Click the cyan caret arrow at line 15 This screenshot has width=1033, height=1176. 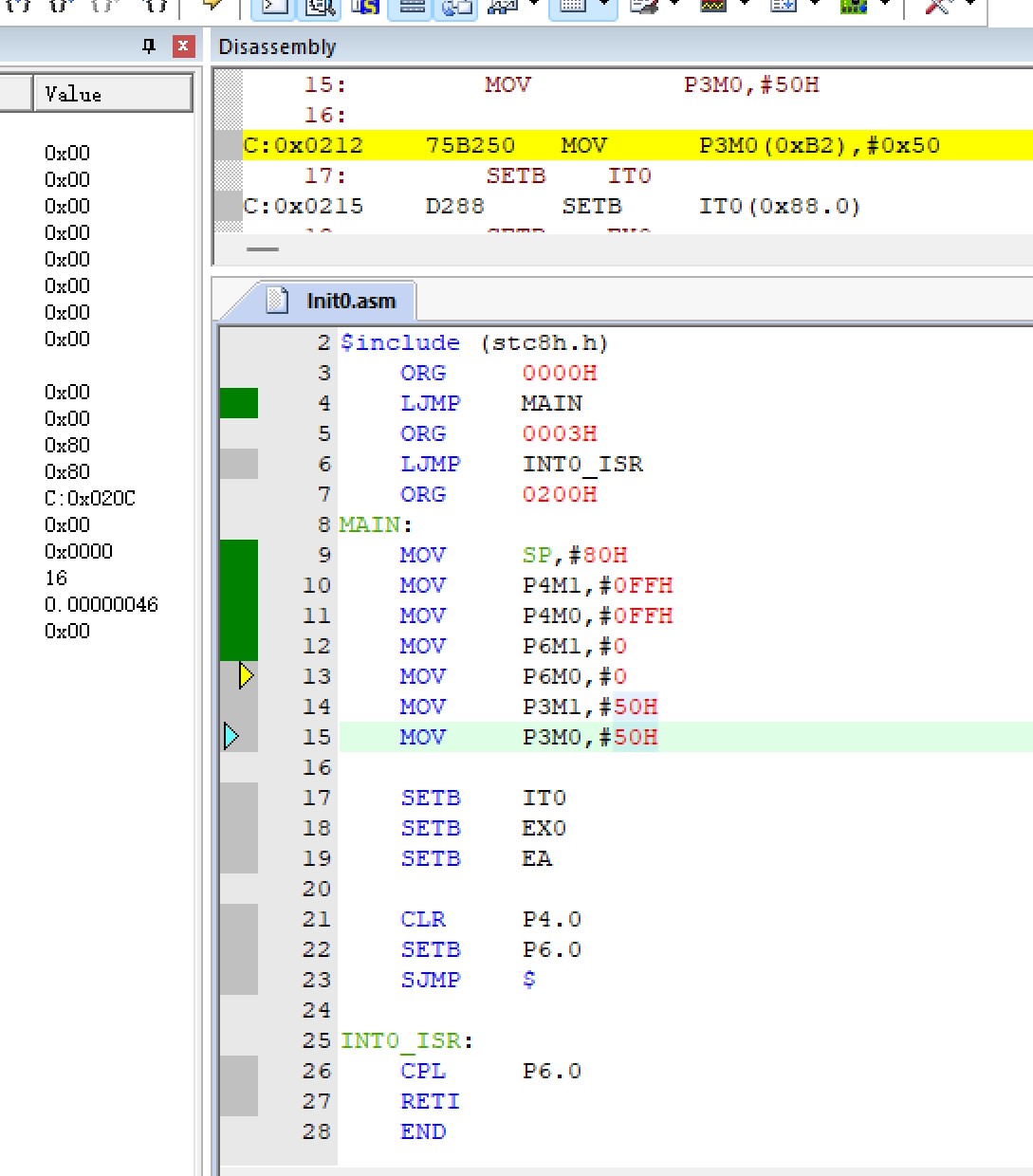231,736
